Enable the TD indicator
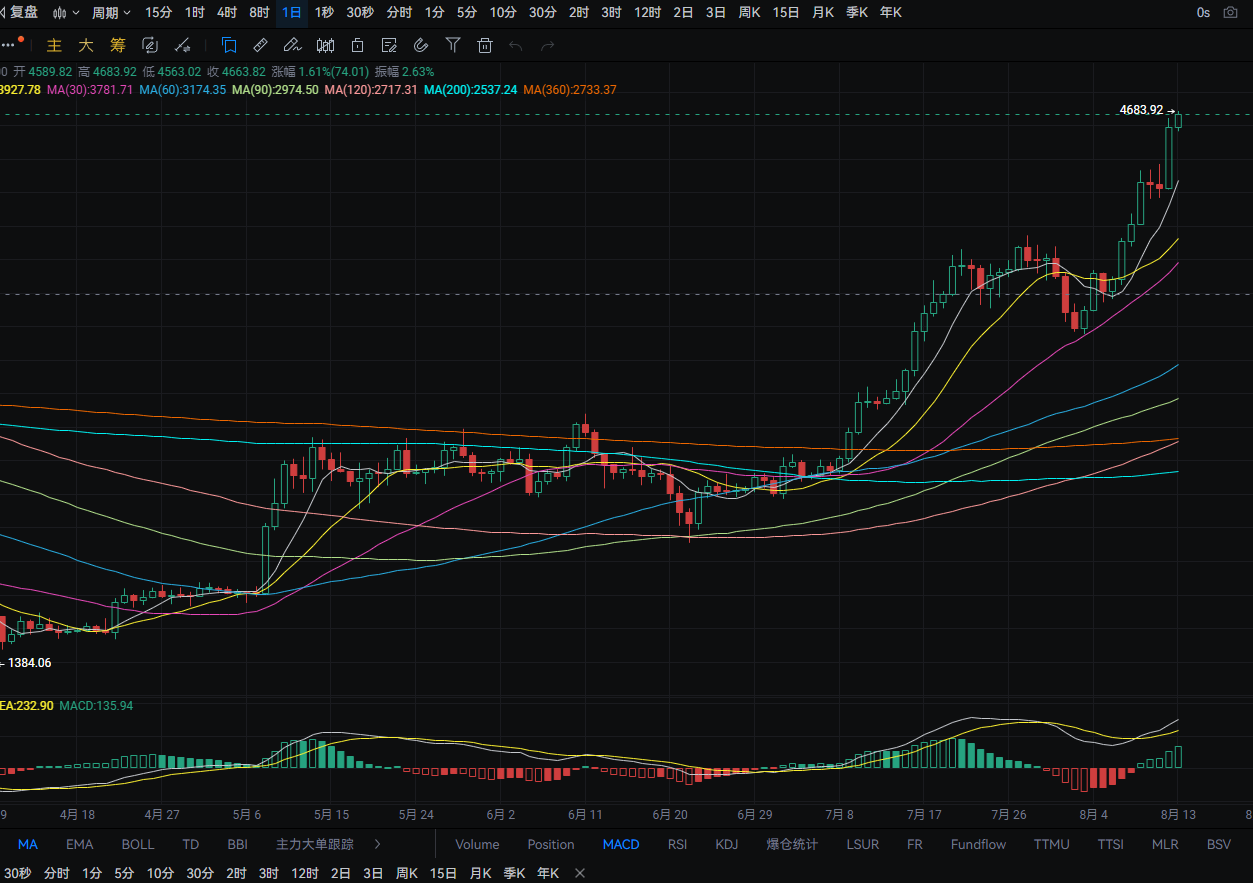The height and width of the screenshot is (883, 1253). (x=191, y=844)
